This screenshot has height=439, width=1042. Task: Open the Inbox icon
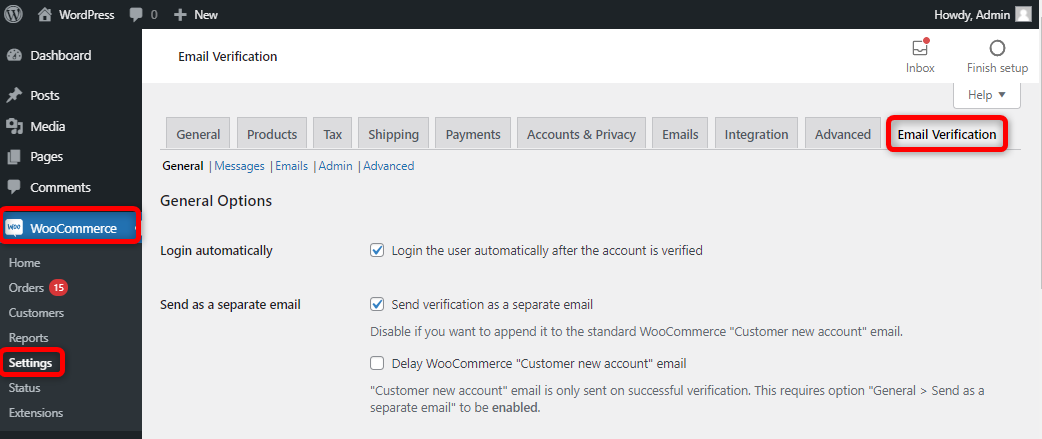pyautogui.click(x=920, y=48)
